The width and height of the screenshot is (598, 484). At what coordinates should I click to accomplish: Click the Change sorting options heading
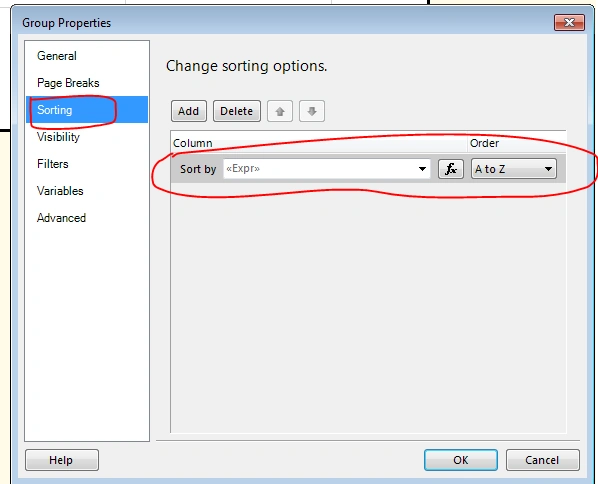pyautogui.click(x=247, y=66)
